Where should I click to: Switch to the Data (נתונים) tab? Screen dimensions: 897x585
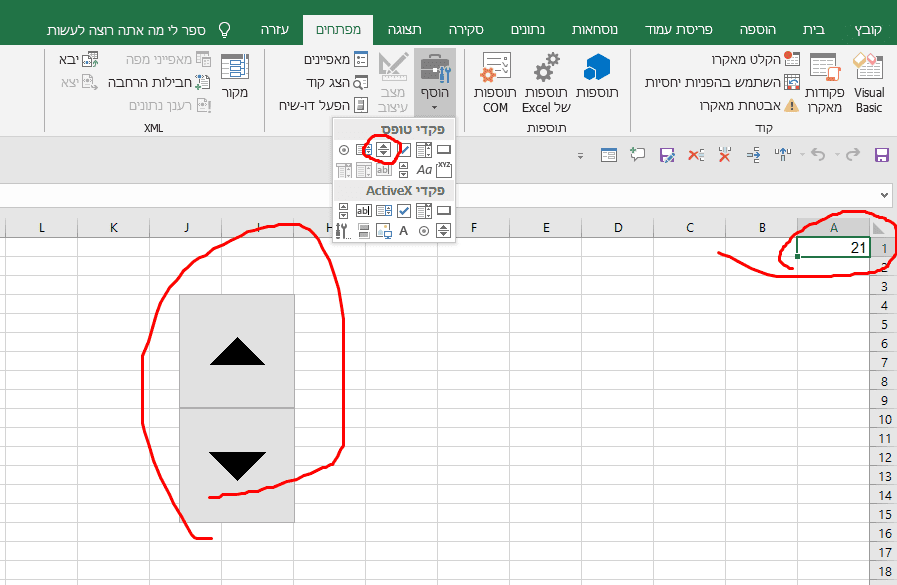pyautogui.click(x=527, y=30)
